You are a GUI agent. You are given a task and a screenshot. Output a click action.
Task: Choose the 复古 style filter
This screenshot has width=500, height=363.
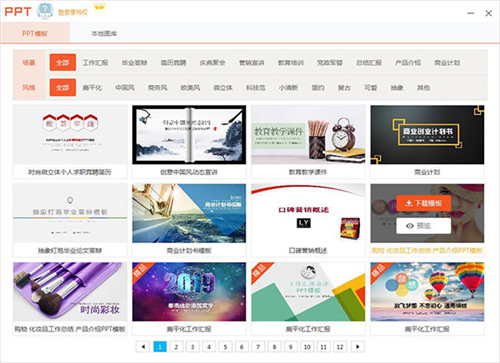click(344, 88)
